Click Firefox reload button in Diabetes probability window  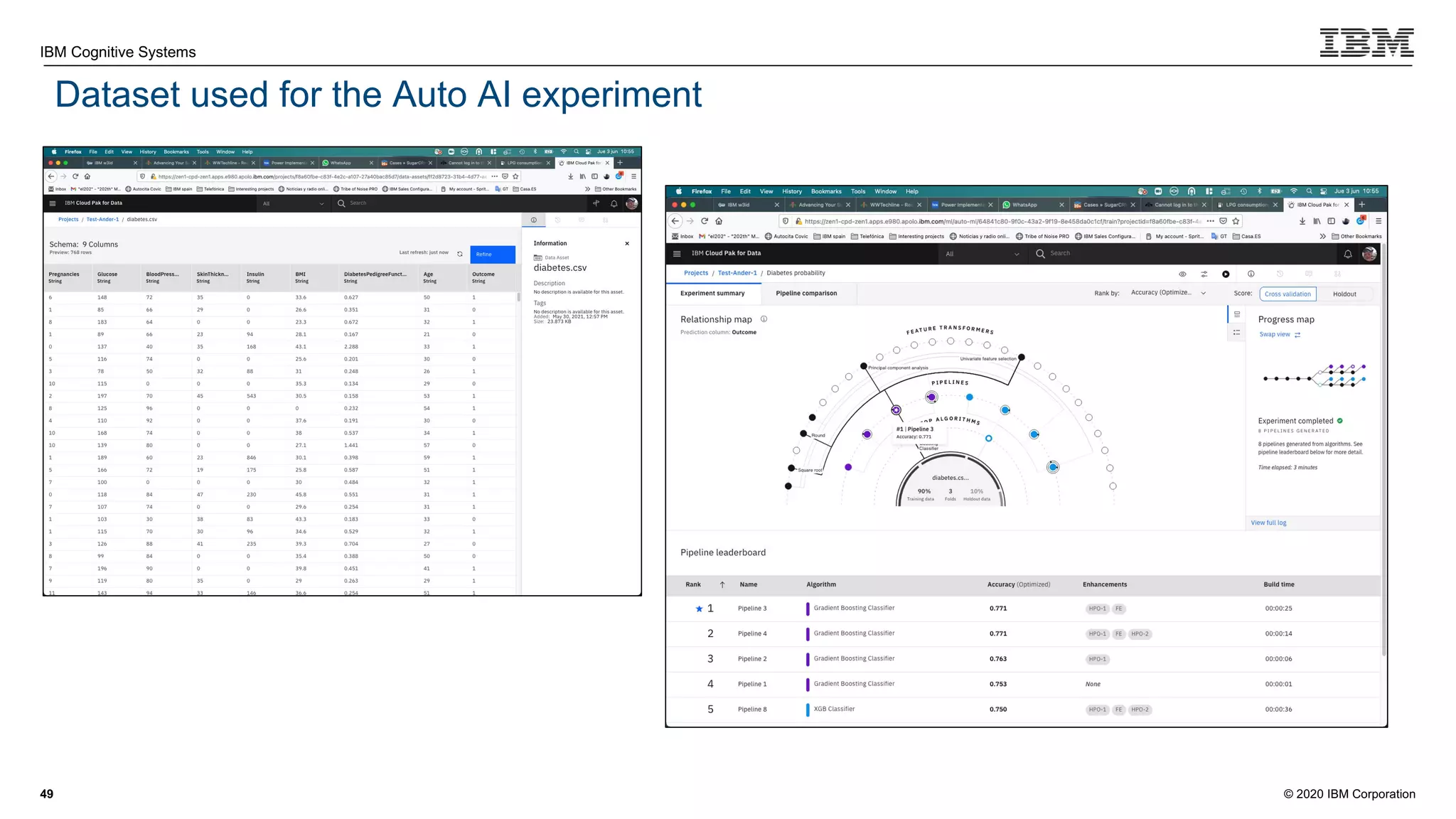(x=705, y=221)
